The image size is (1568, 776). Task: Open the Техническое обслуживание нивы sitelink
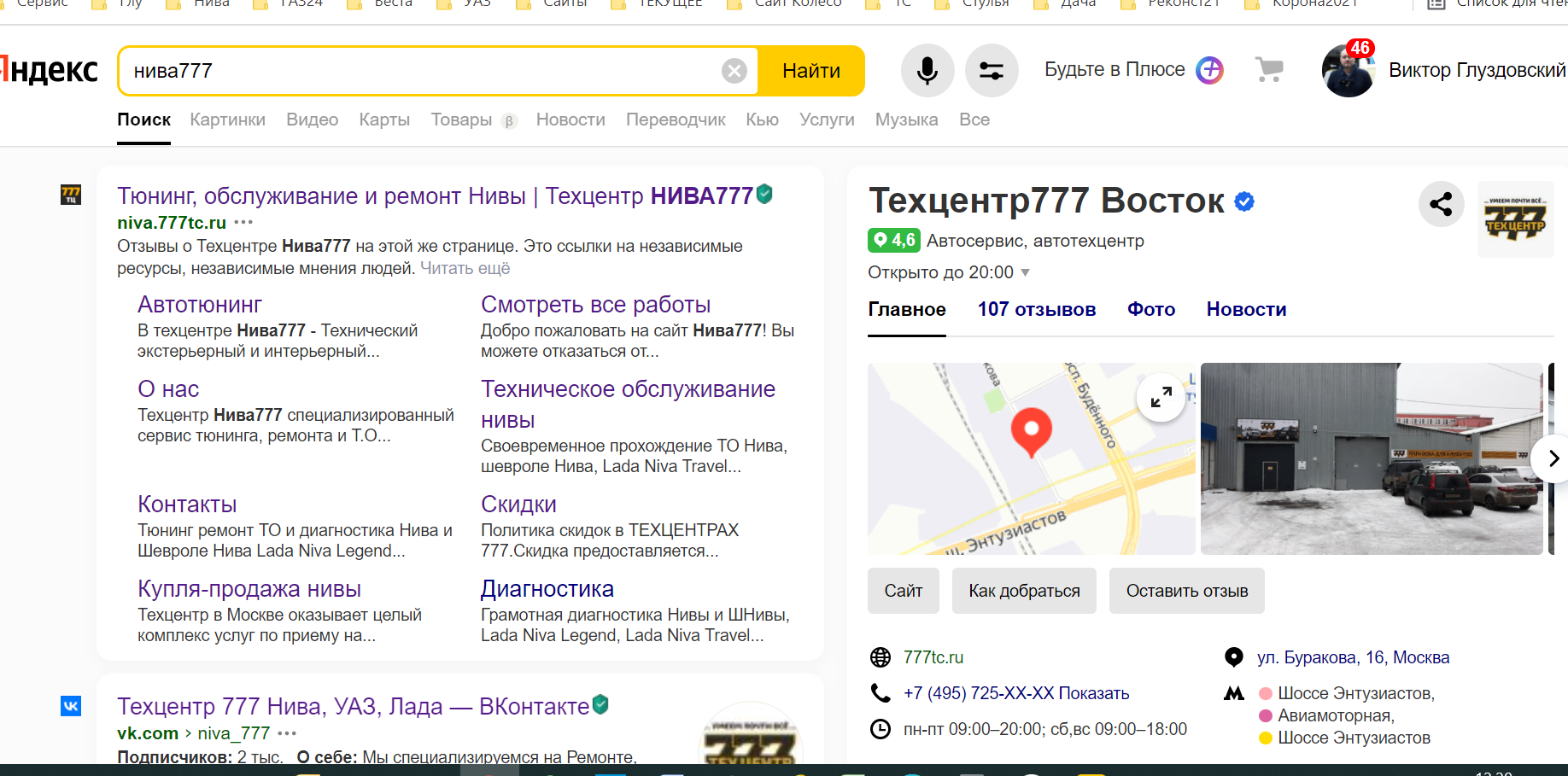coord(628,405)
